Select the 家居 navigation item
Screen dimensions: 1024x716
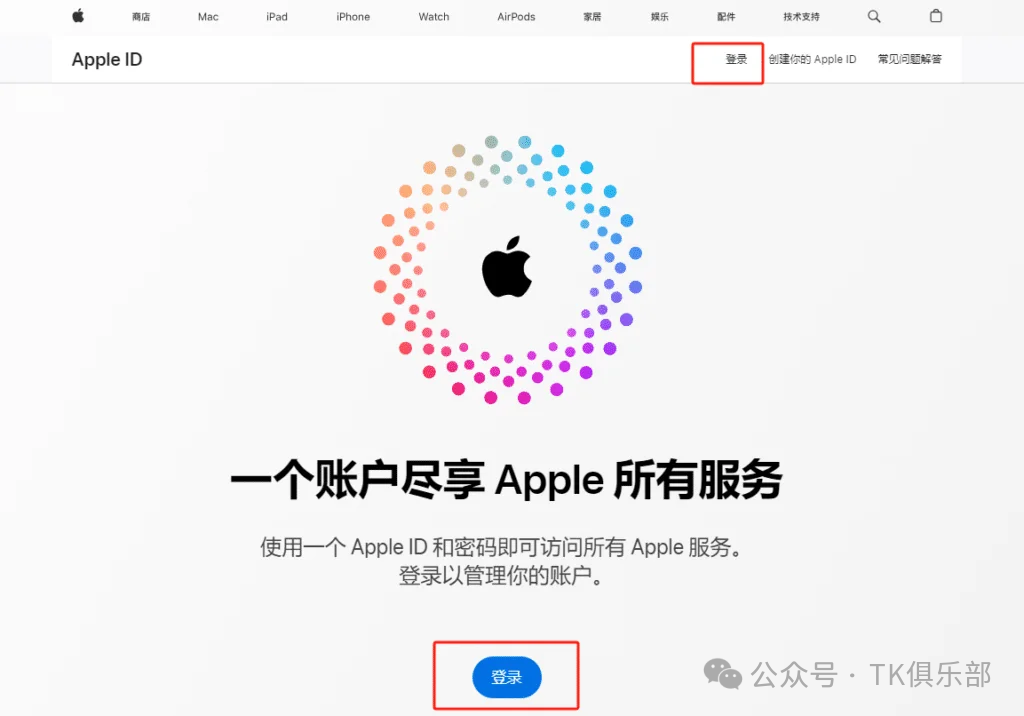click(592, 17)
